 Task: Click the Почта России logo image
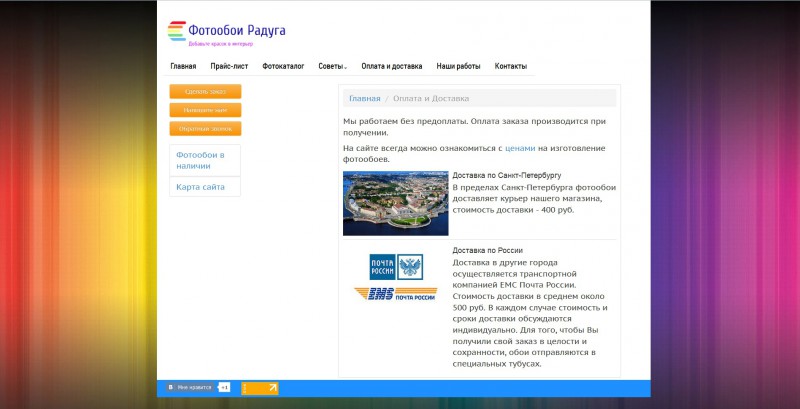396,267
